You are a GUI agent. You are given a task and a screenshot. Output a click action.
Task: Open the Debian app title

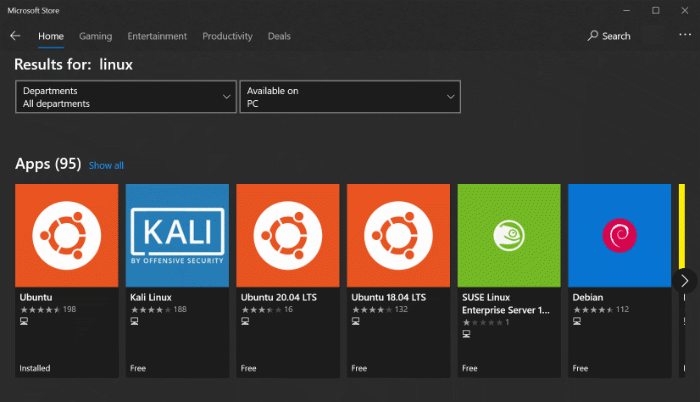[588, 297]
